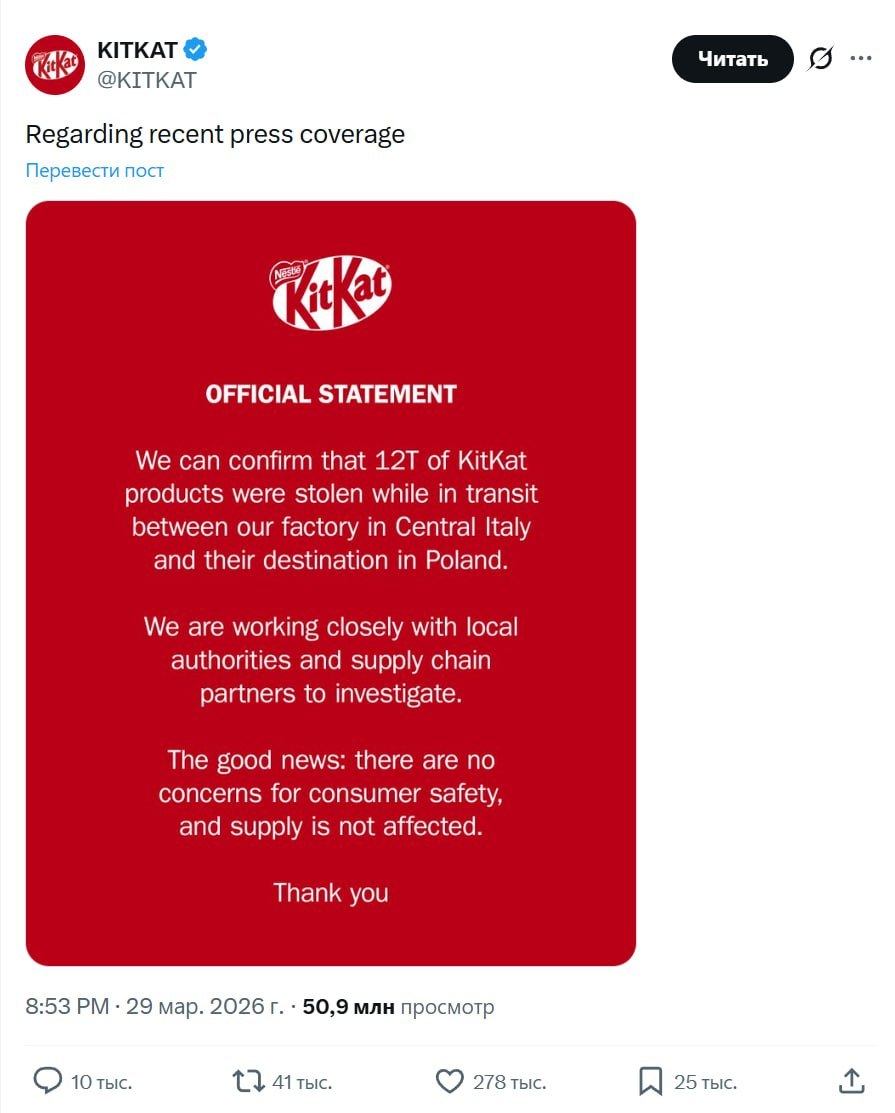895x1113 pixels.
Task: Toggle the heart like icon
Action: point(450,1081)
